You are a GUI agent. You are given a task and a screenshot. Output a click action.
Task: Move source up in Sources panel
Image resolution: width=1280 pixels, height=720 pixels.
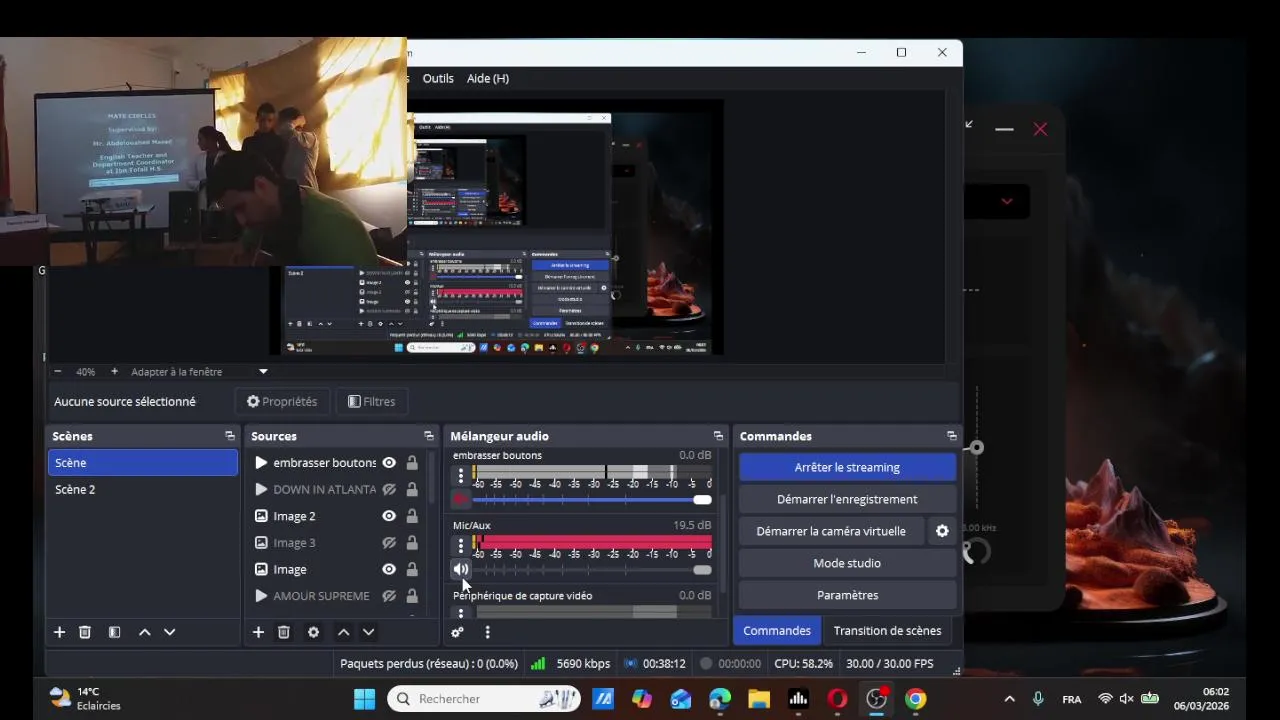point(343,632)
